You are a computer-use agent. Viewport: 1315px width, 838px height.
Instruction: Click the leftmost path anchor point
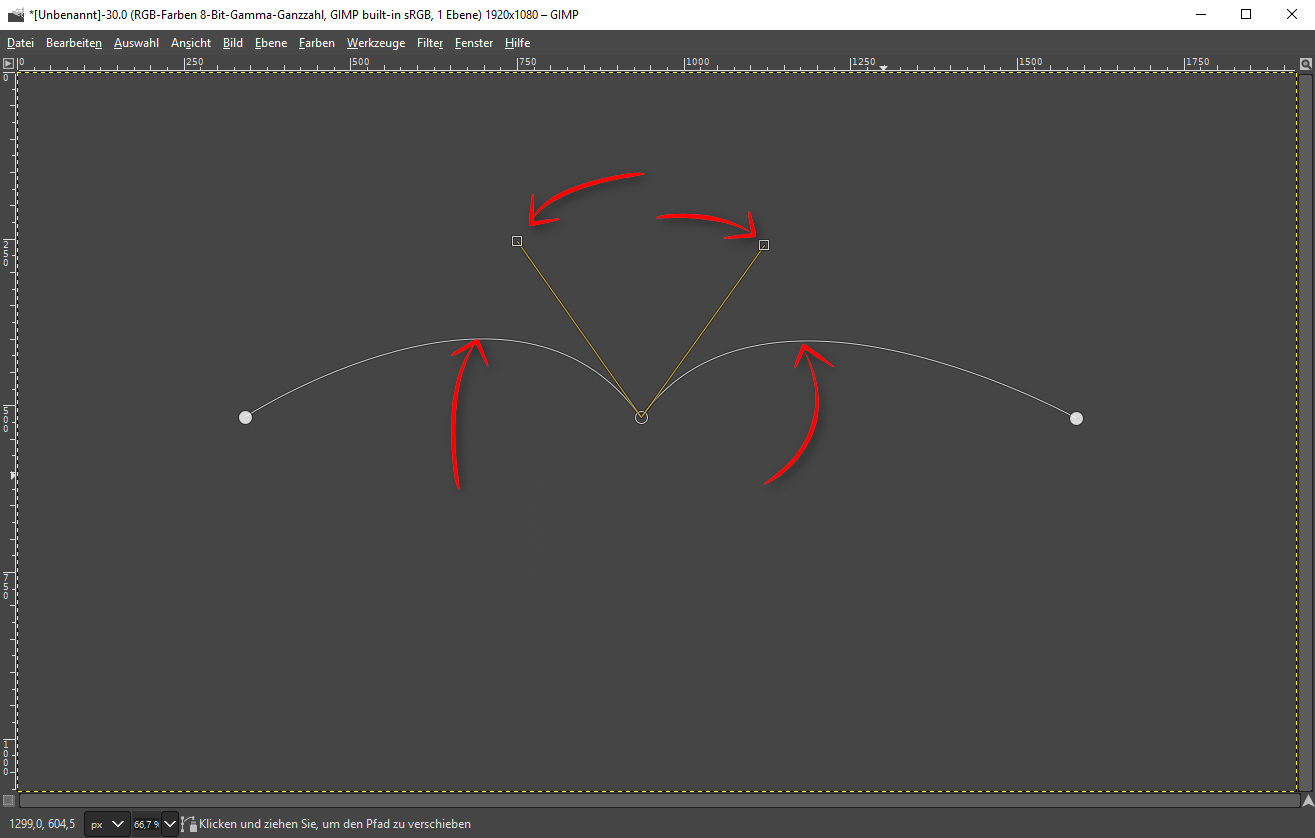[x=245, y=417]
